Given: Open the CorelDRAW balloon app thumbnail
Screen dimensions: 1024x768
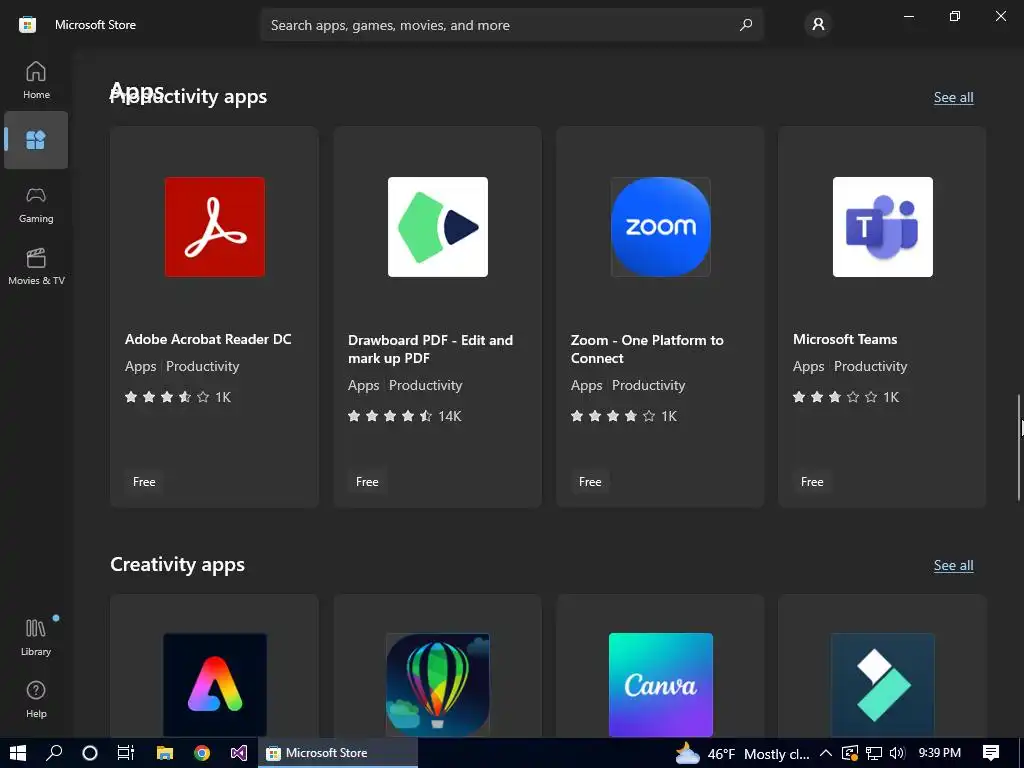Looking at the screenshot, I should [438, 684].
